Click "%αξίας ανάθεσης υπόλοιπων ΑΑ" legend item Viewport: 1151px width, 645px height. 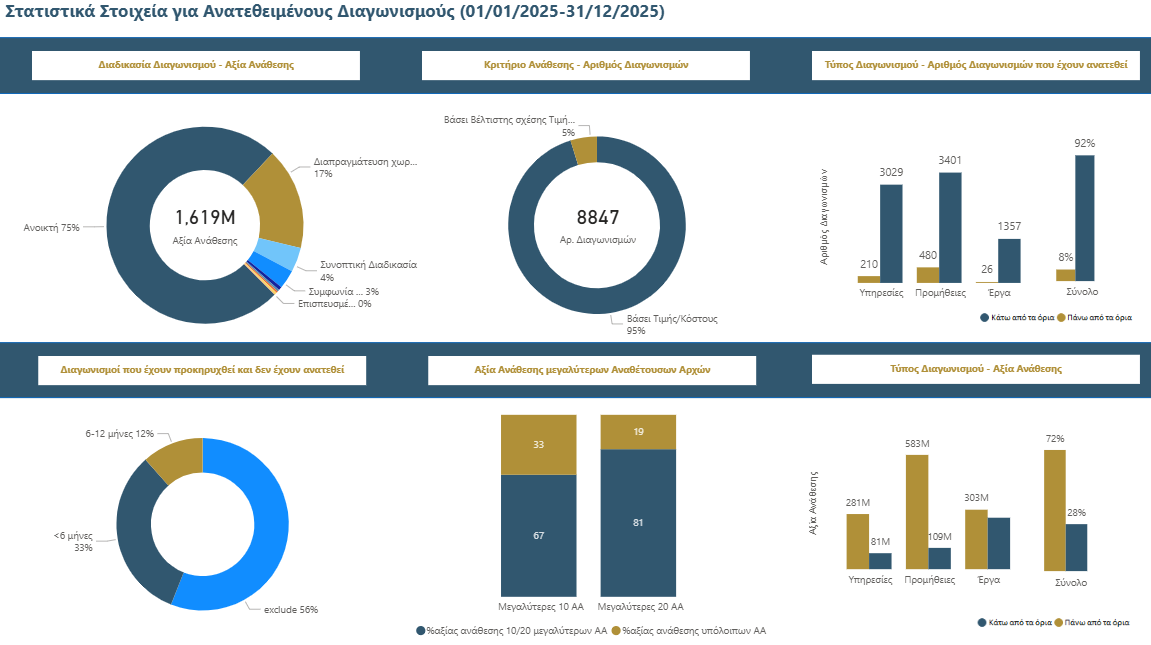688,631
